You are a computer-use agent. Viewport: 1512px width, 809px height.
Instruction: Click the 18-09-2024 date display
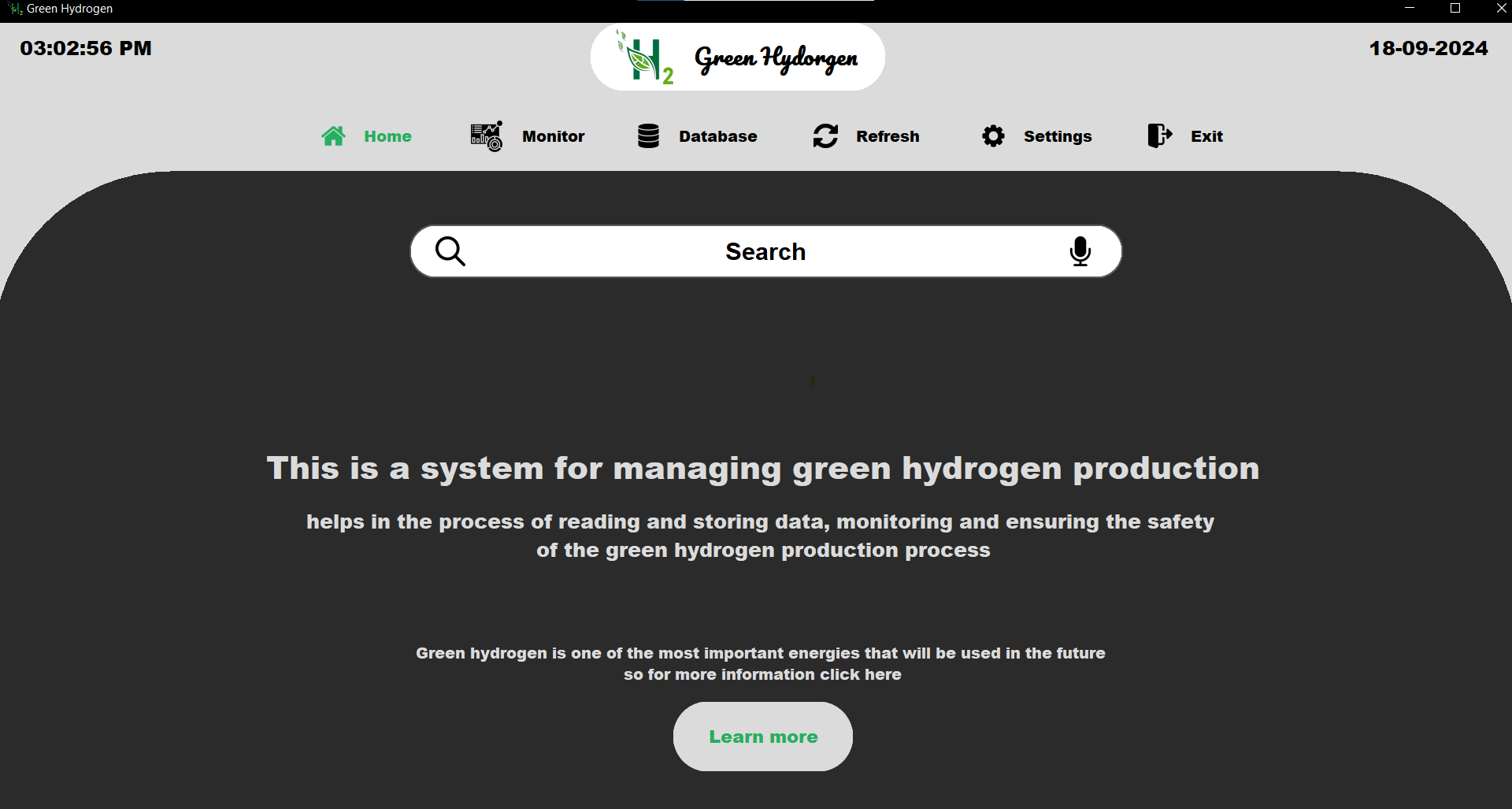coord(1428,48)
